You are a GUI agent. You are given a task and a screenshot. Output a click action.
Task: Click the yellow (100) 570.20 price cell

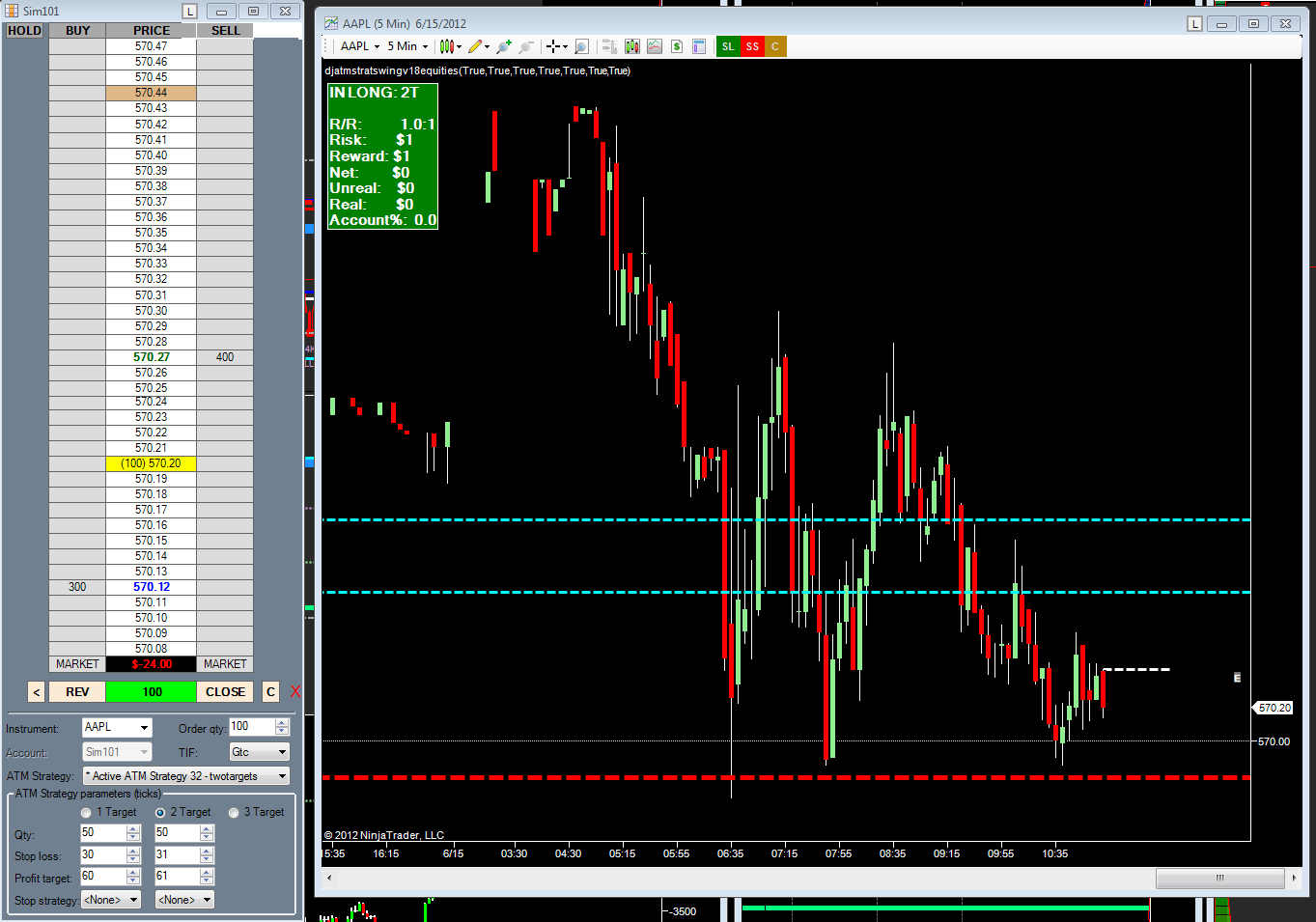pyautogui.click(x=152, y=463)
